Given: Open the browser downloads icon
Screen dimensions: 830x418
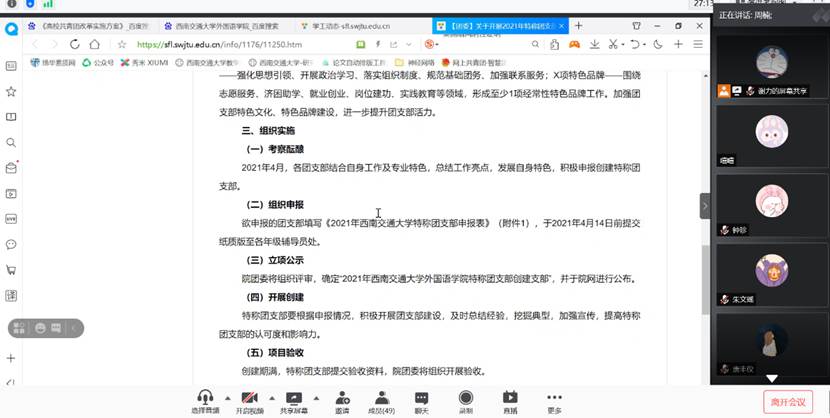Looking at the screenshot, I should (594, 44).
